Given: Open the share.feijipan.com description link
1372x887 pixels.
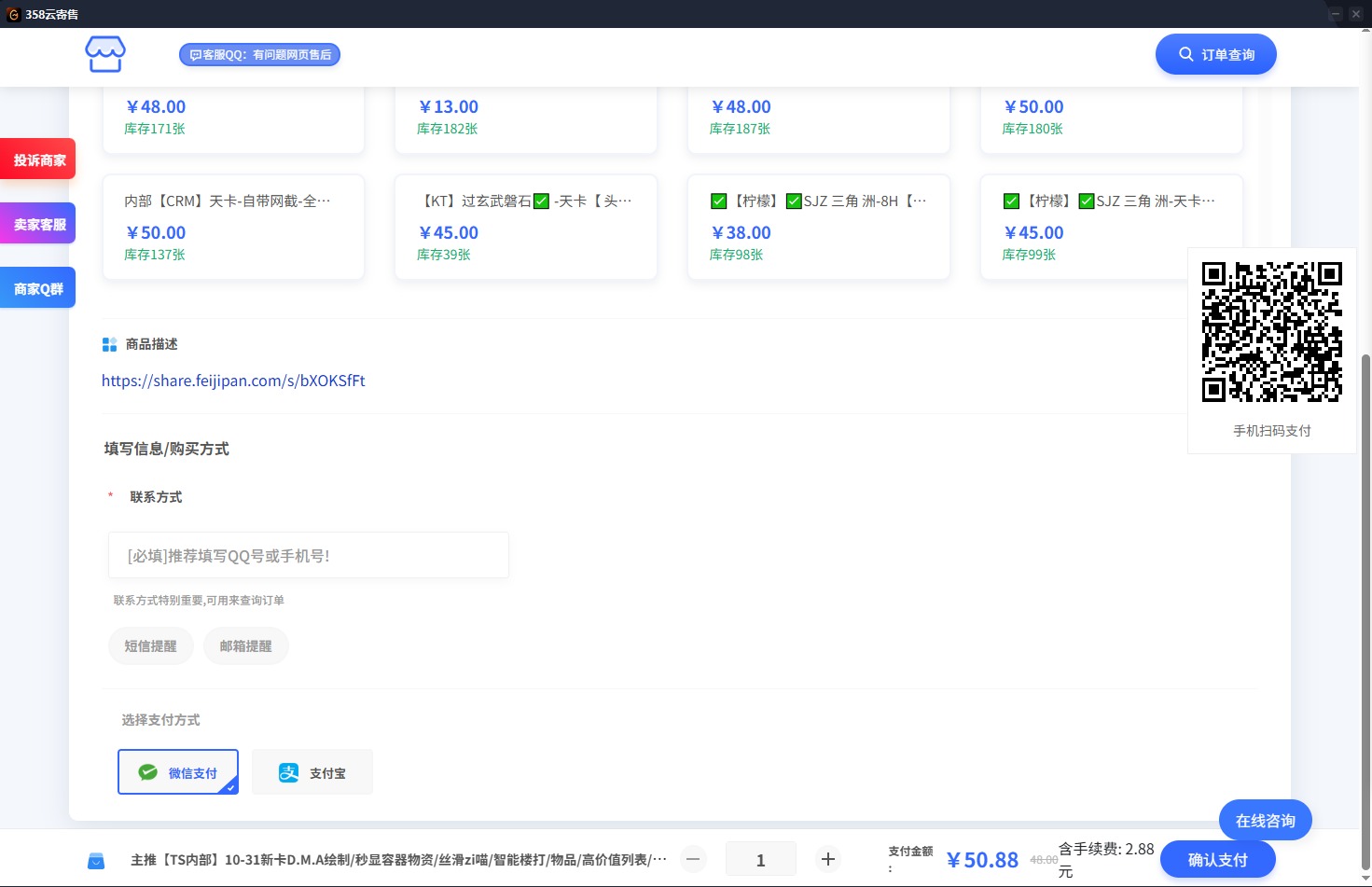Looking at the screenshot, I should pos(233,381).
